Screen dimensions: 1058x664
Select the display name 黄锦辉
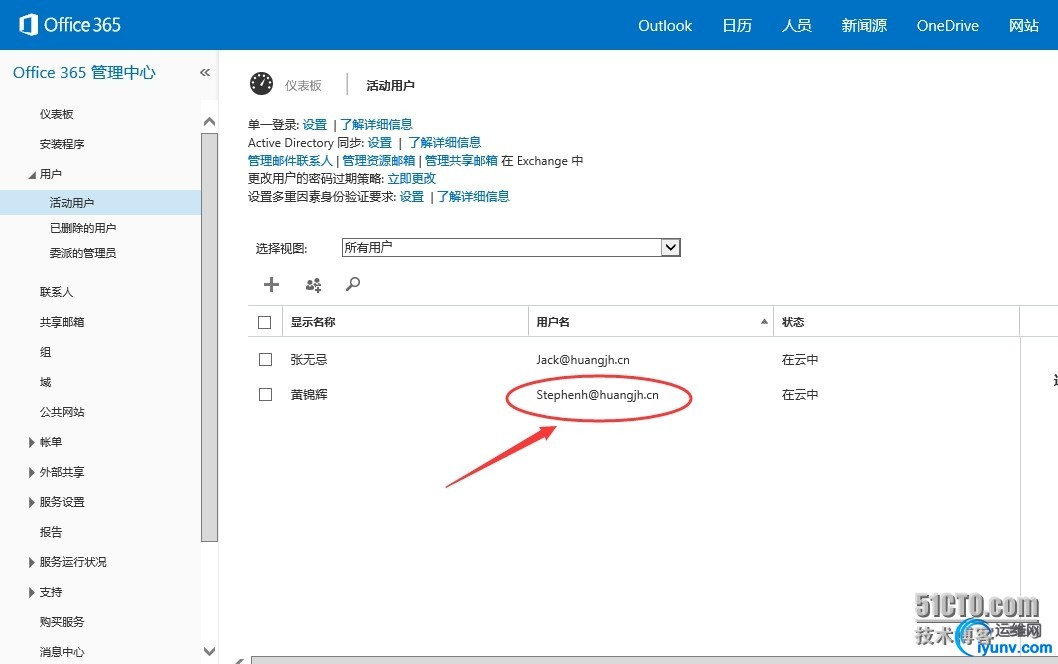tap(308, 395)
